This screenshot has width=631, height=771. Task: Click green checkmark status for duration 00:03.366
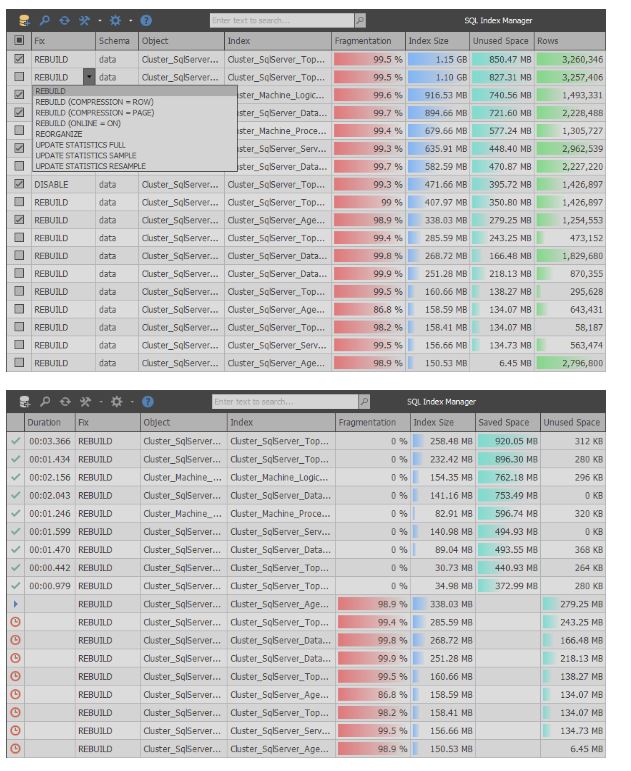click(16, 441)
